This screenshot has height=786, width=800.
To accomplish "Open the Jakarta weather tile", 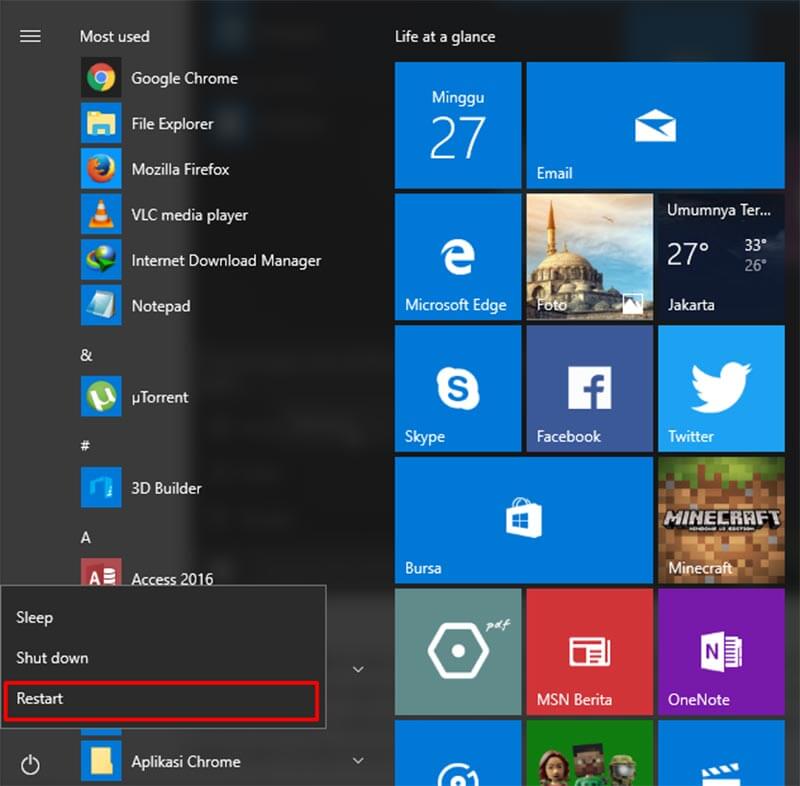I will pyautogui.click(x=721, y=257).
